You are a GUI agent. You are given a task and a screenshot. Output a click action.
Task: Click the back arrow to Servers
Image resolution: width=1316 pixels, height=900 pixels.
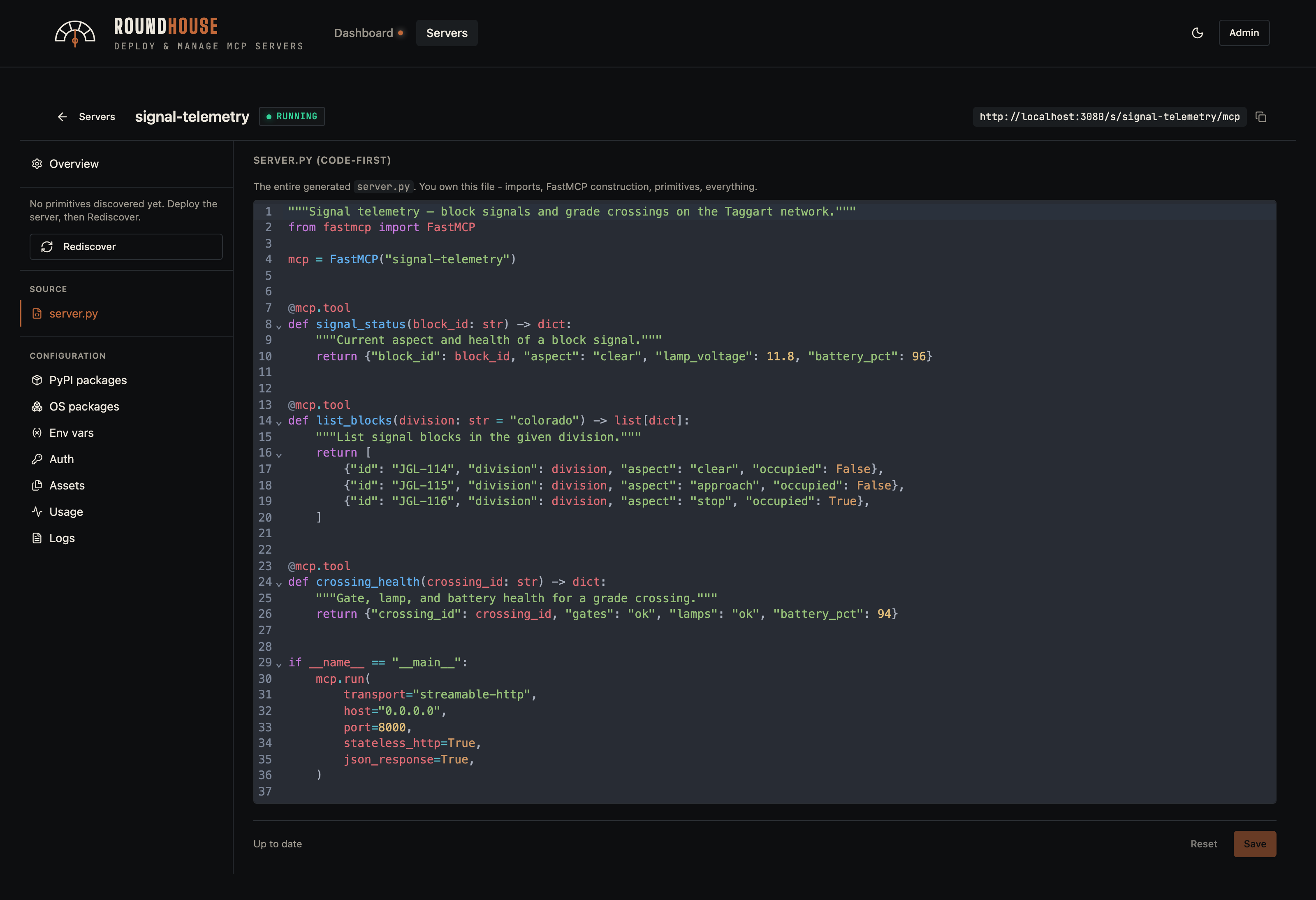pos(62,117)
